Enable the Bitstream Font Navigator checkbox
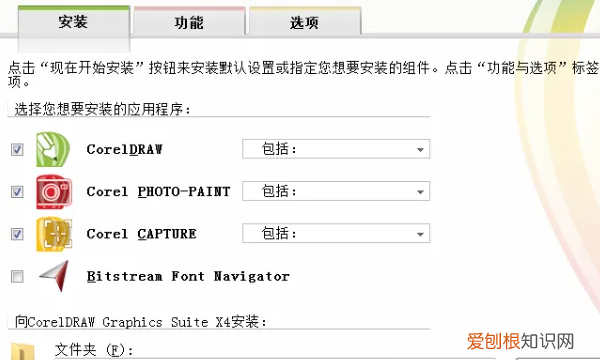 [17, 276]
